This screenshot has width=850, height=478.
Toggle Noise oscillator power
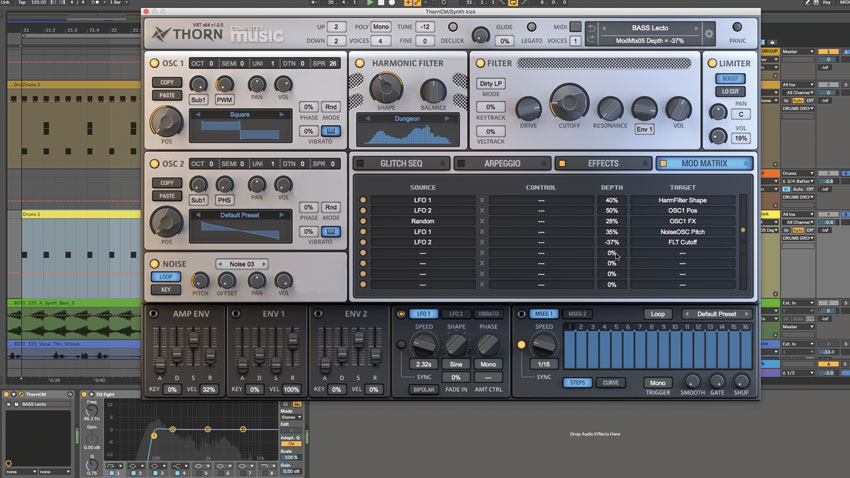tap(154, 264)
